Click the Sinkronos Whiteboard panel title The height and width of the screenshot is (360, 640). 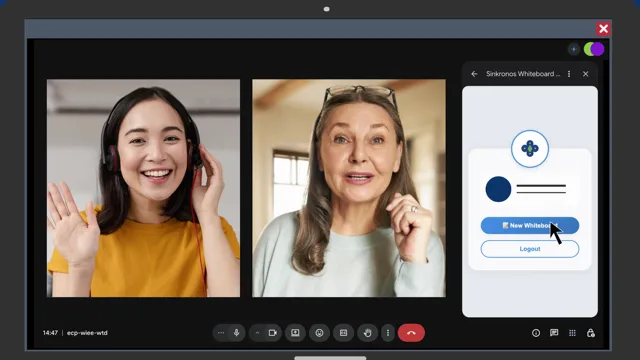(523, 74)
